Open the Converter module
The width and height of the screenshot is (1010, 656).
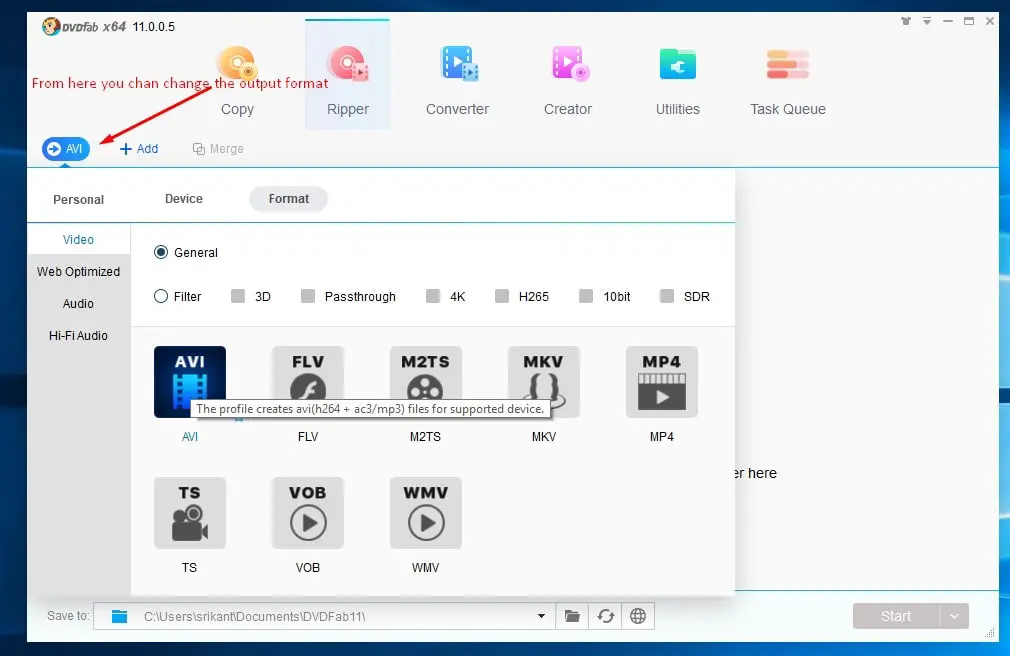[457, 81]
